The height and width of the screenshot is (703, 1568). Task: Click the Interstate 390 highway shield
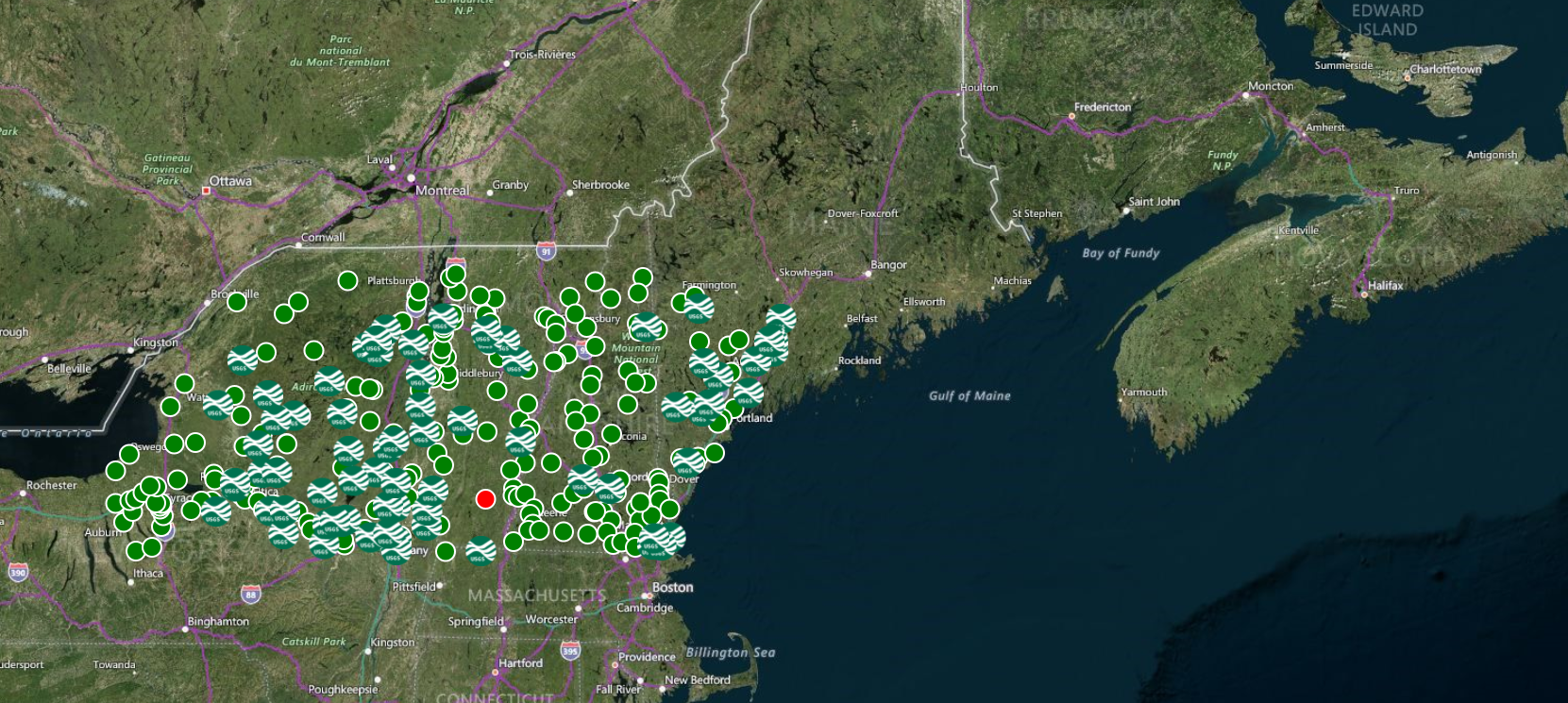(18, 572)
